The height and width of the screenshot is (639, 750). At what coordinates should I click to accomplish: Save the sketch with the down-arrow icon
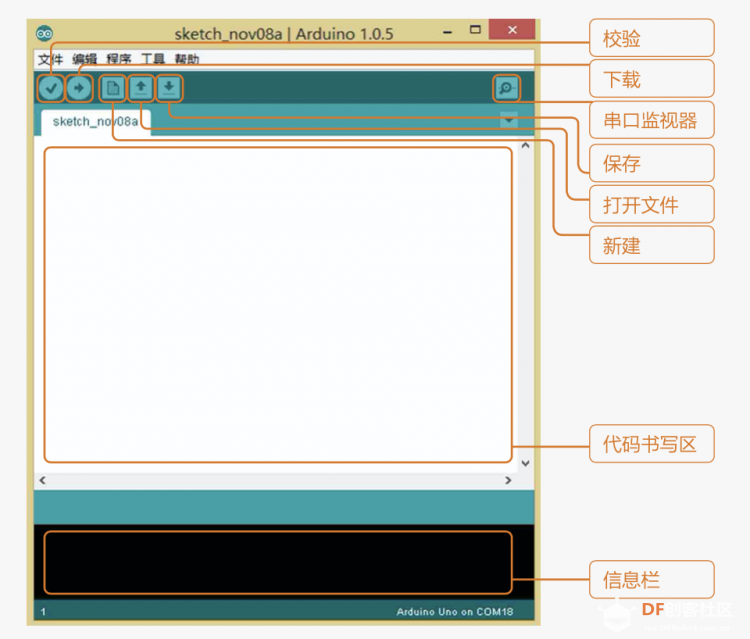169,88
